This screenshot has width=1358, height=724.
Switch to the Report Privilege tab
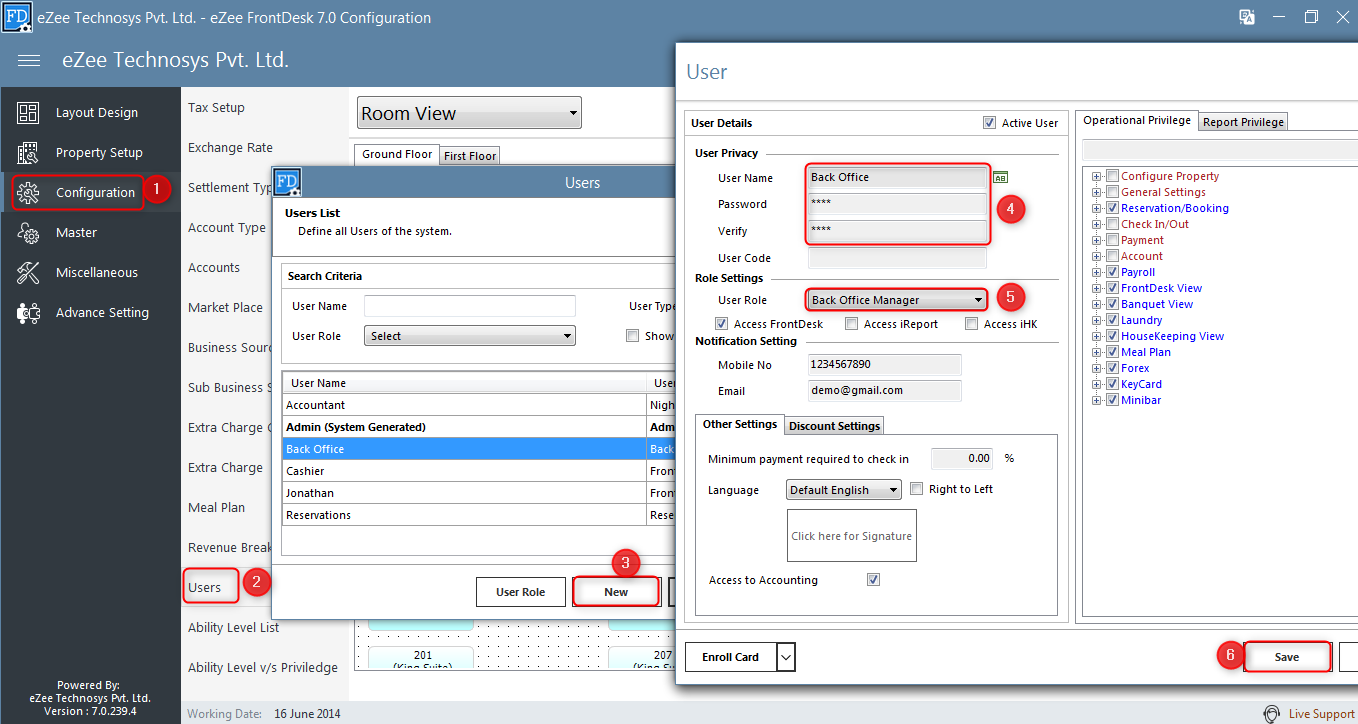pos(1243,122)
